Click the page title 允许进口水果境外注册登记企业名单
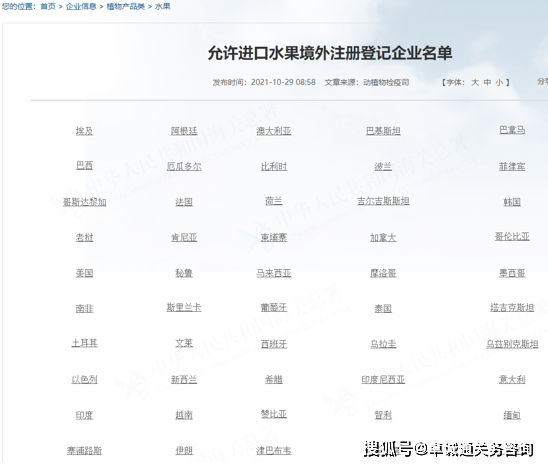Viewport: 548px width, 466px height. pos(330,53)
